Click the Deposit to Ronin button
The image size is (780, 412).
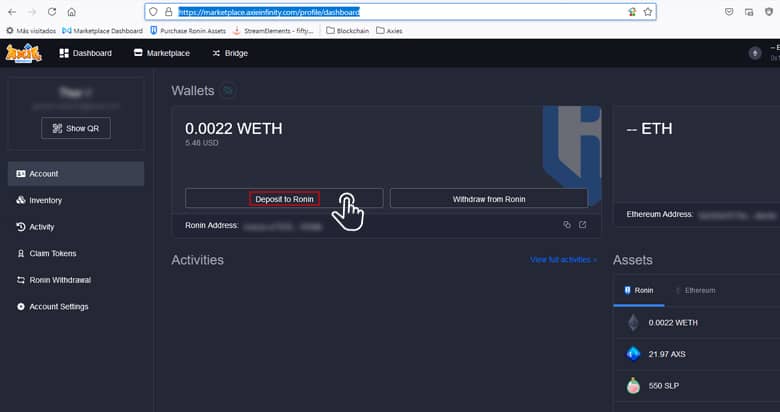coord(284,199)
